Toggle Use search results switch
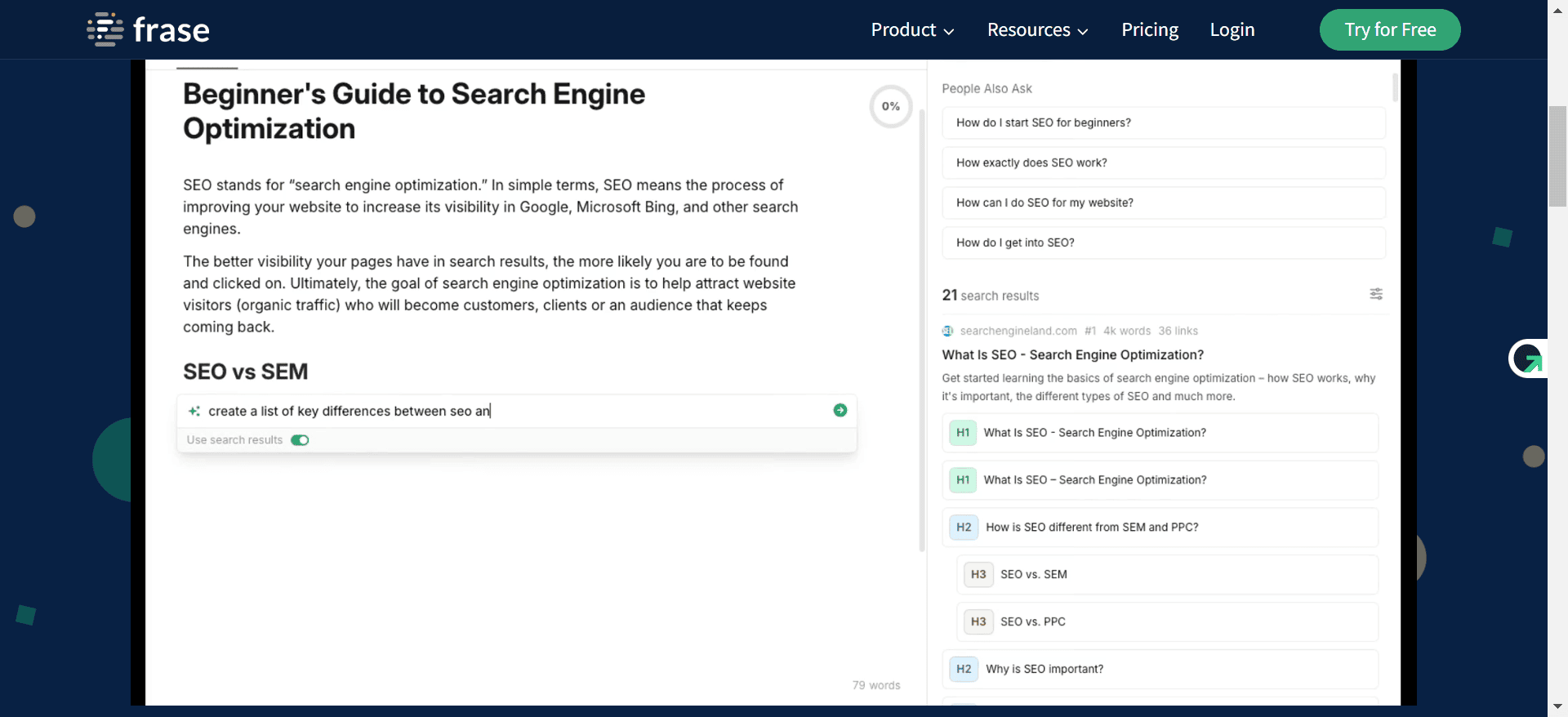The height and width of the screenshot is (717, 1568). (300, 440)
